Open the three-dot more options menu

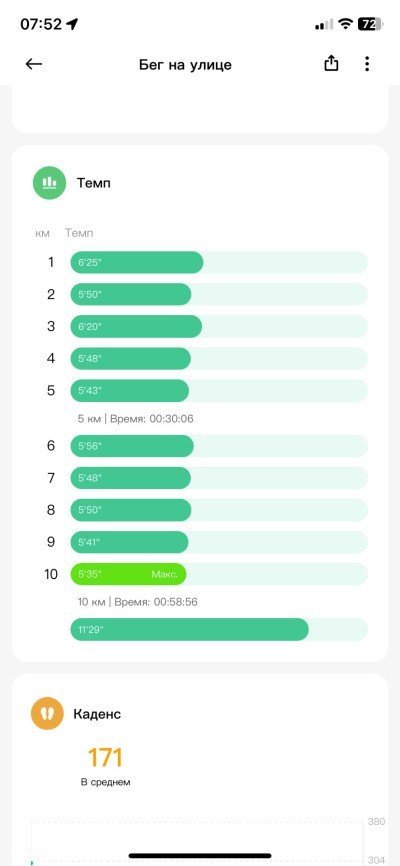pyautogui.click(x=367, y=64)
